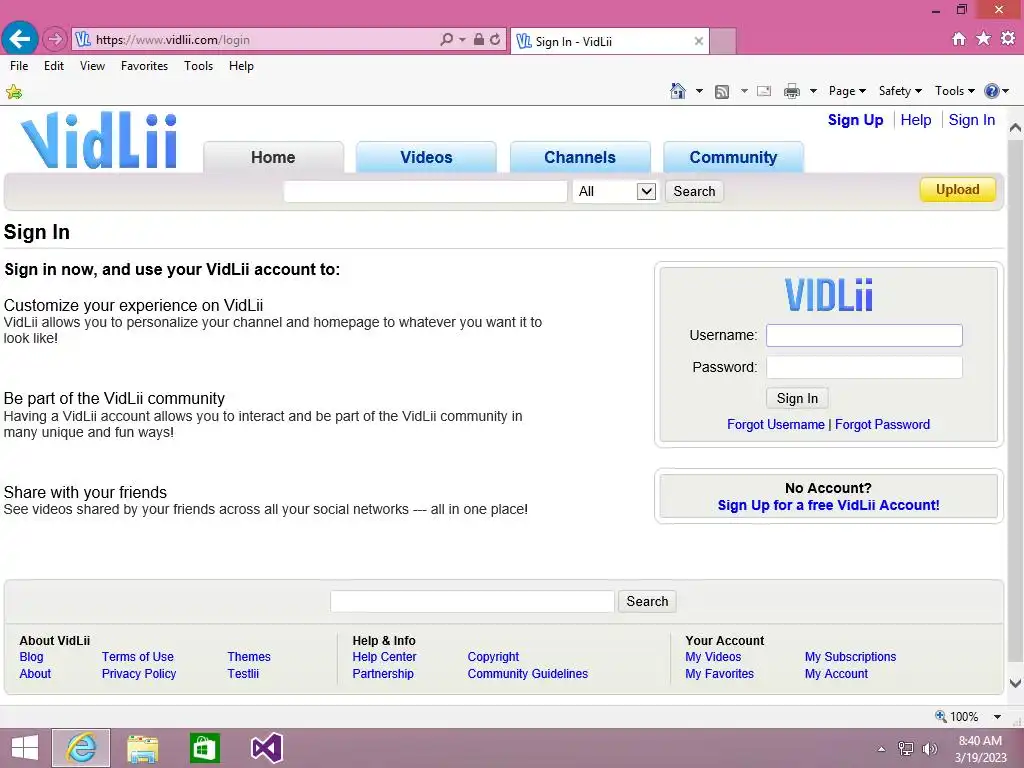The image size is (1024, 768).
Task: Click the Password input field
Action: coord(864,367)
